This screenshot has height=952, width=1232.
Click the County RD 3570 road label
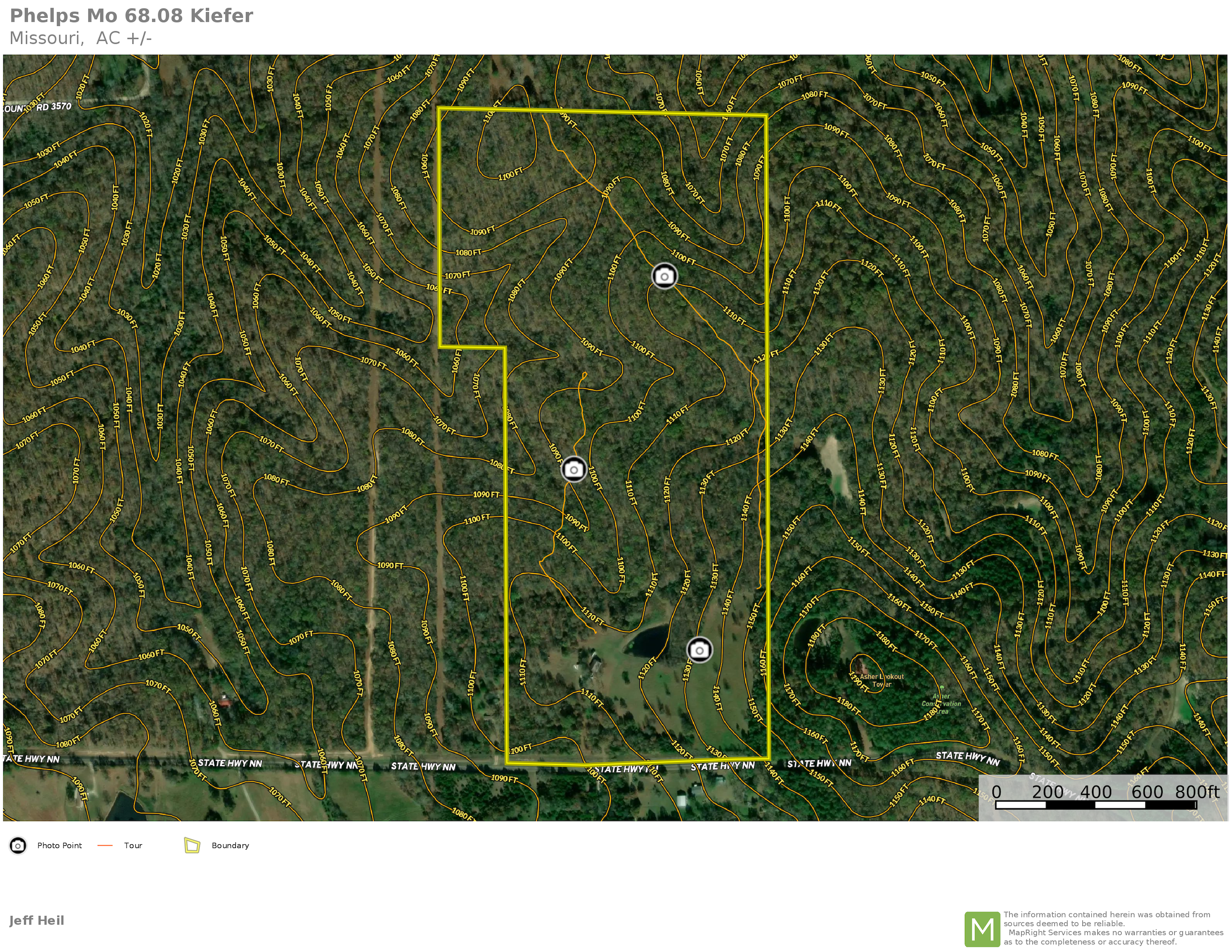(x=39, y=107)
